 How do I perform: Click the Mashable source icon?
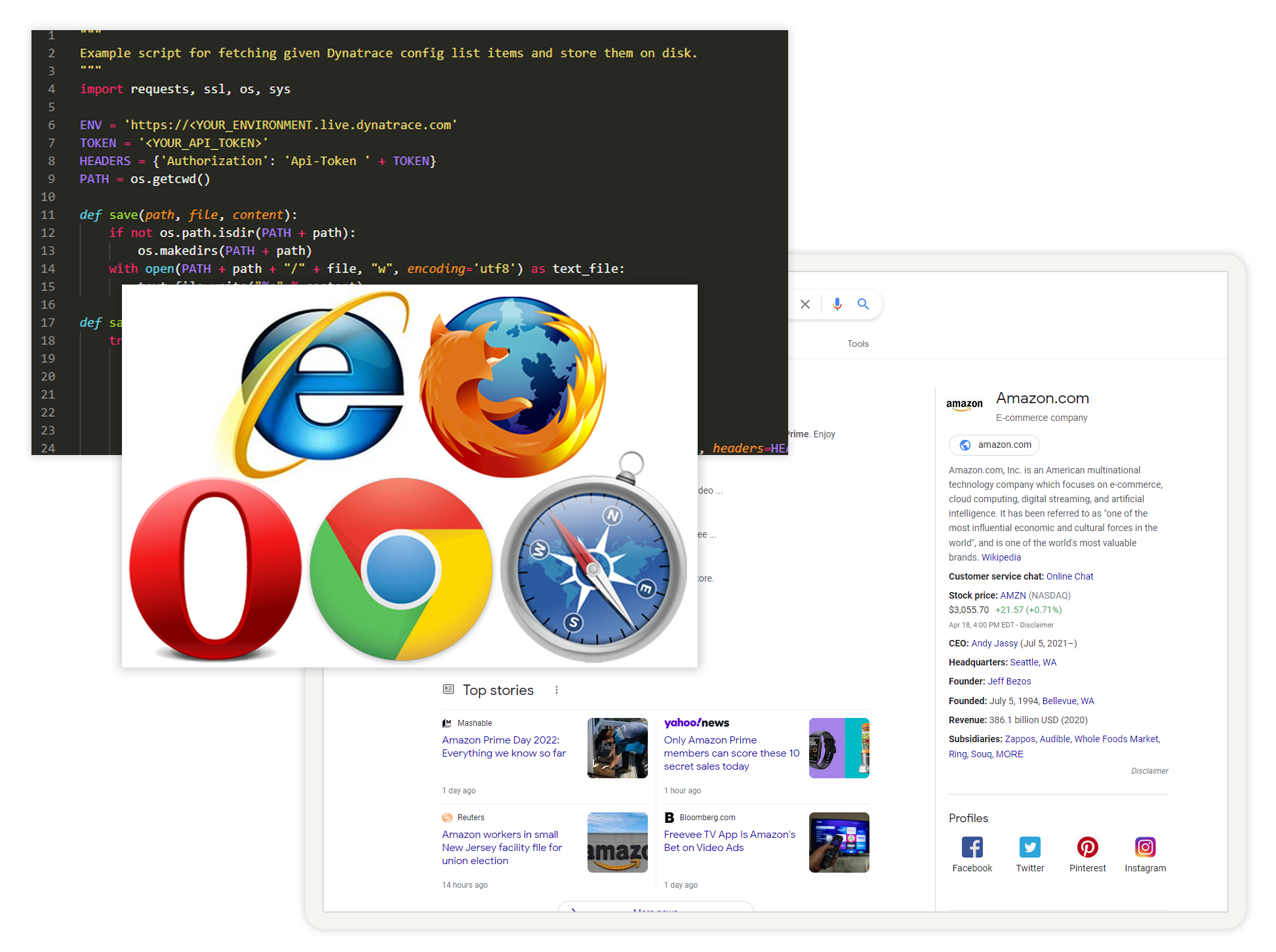447,723
